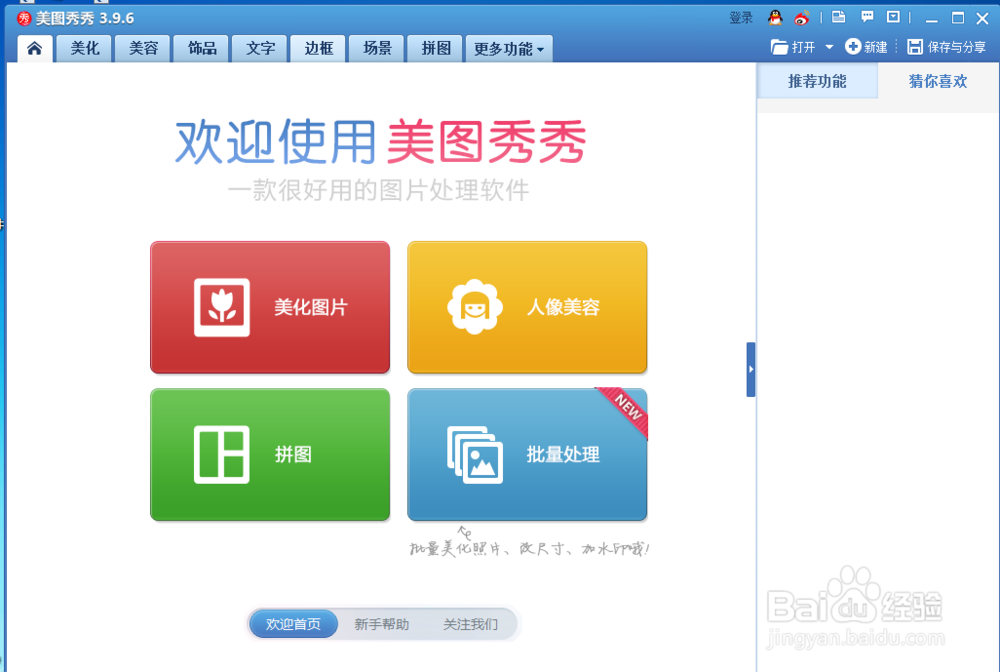The image size is (1000, 672).
Task: Select the 欢迎首页 pill button
Action: [293, 624]
